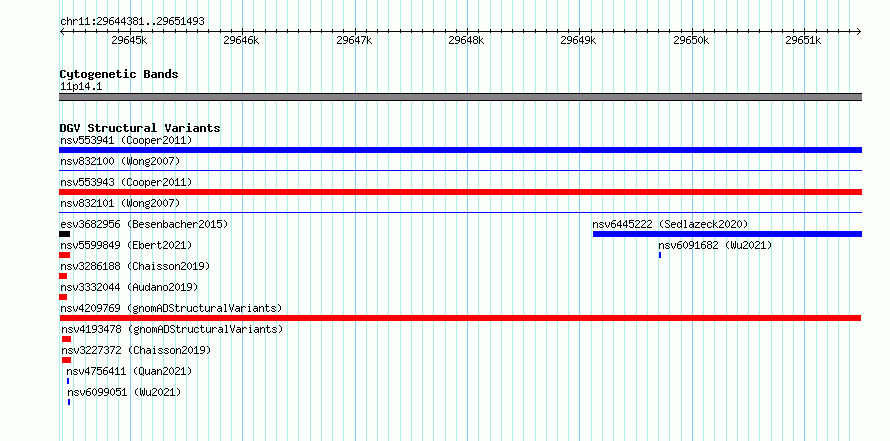Open nsv553943 (Cooper2011) variant label
890x441 pixels.
tap(126, 182)
